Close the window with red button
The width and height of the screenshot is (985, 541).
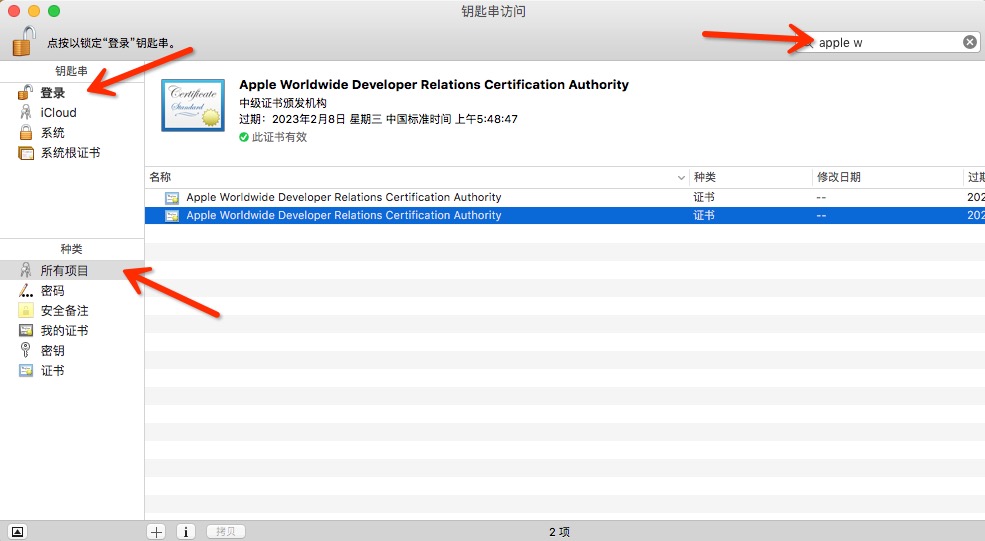(14, 11)
